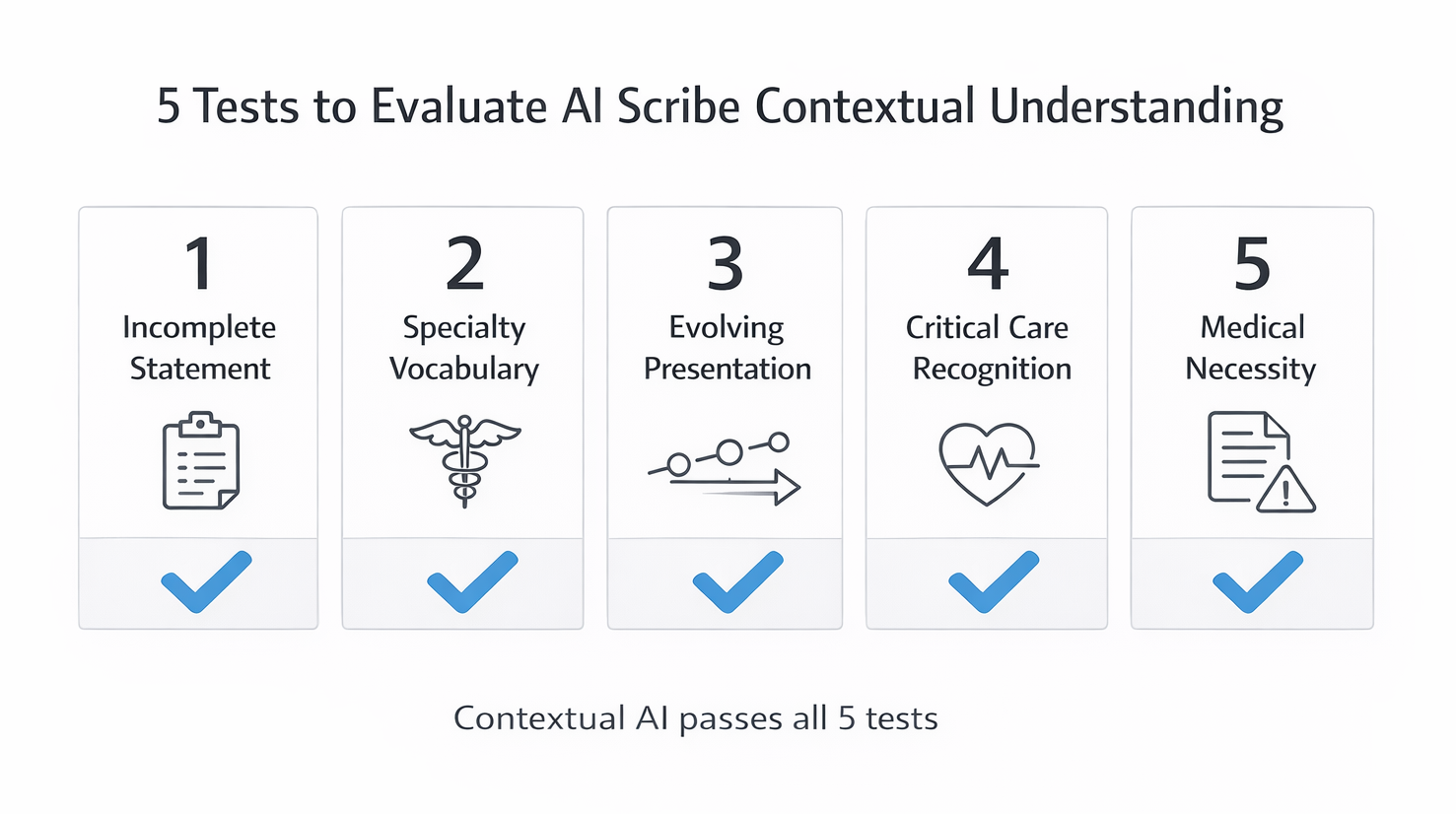Screen dimensions: 1456x814
Task: Click the large number 3
Action: (726, 264)
